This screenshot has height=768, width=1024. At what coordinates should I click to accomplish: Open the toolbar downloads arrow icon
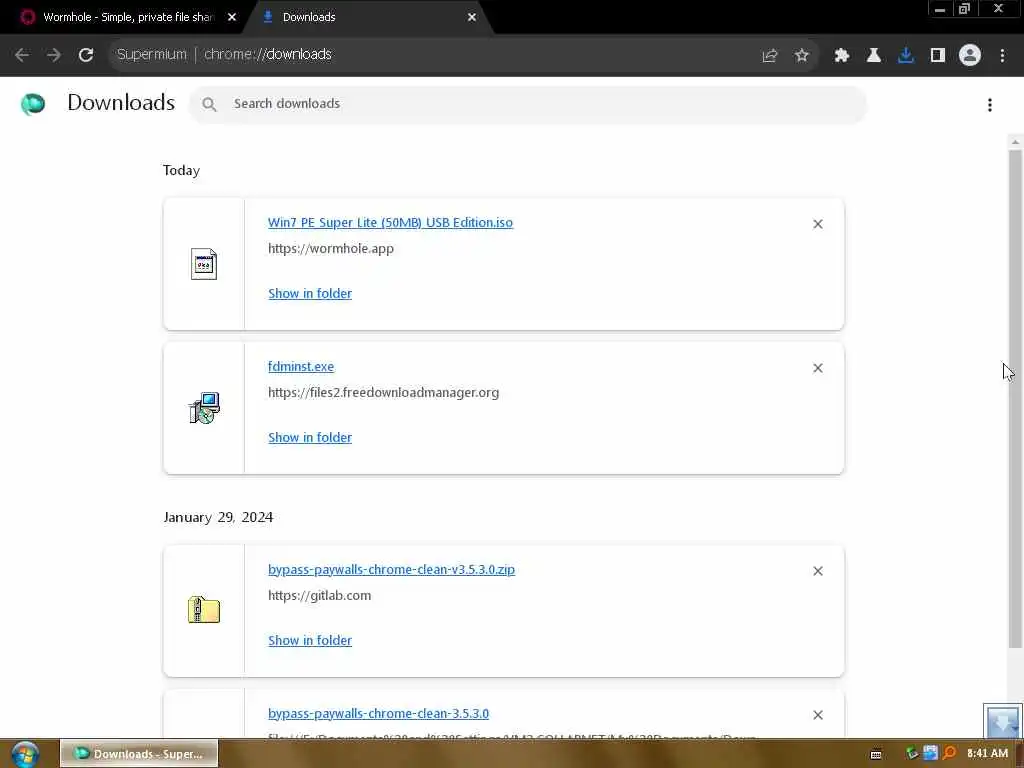(905, 56)
